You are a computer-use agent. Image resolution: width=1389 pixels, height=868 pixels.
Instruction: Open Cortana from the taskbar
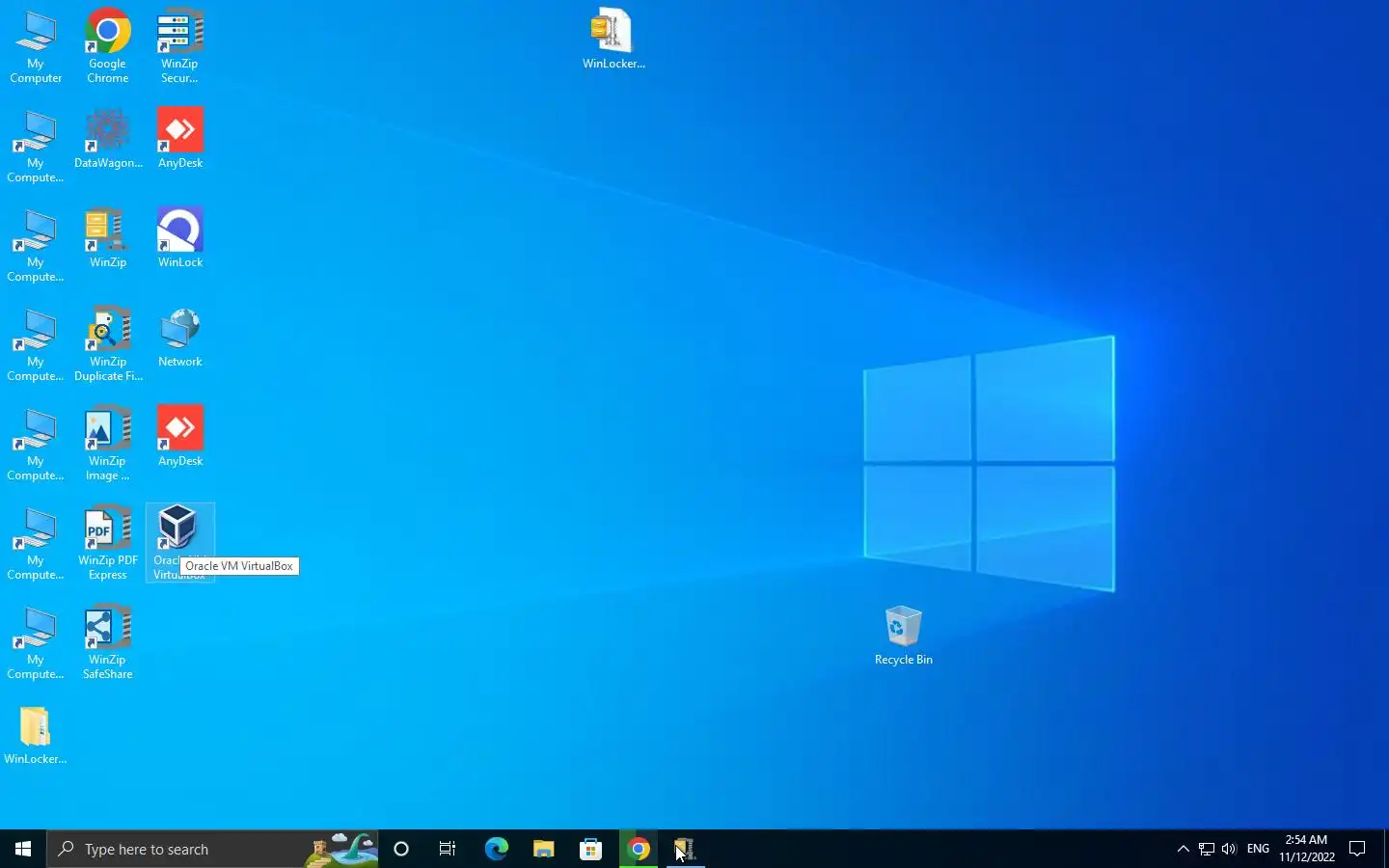(401, 849)
